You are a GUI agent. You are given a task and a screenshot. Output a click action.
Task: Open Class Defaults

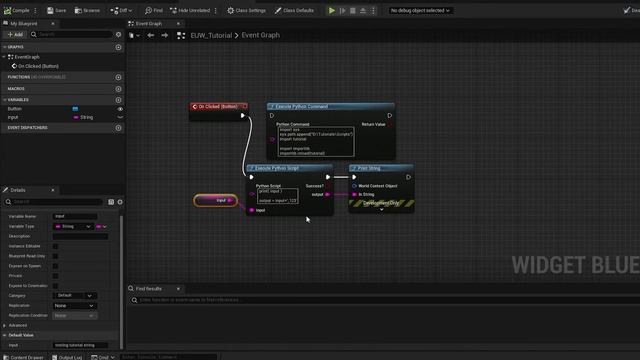pos(294,10)
